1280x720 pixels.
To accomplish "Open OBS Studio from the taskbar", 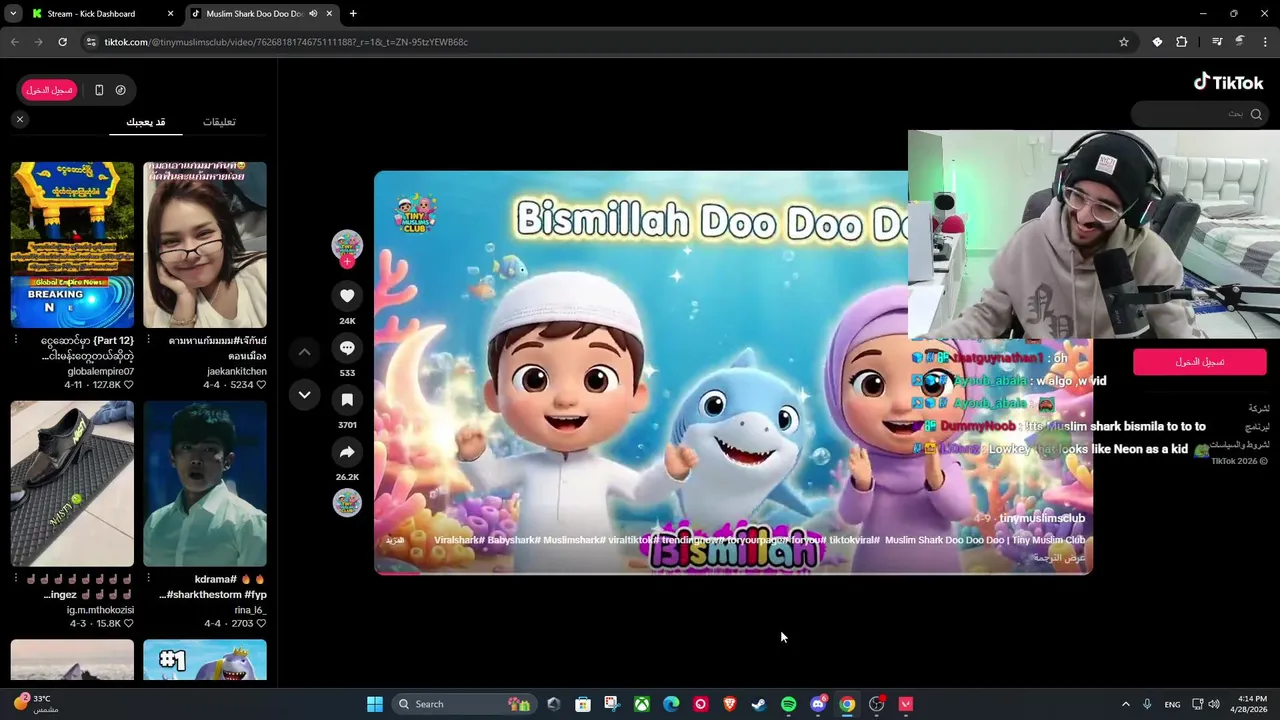I will click(877, 704).
